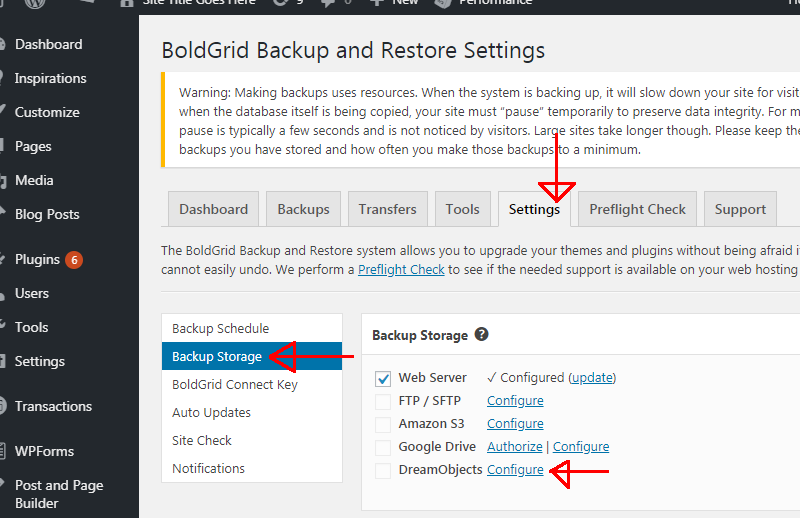Switch to the Preflight Check tab
800x518 pixels.
pos(637,209)
